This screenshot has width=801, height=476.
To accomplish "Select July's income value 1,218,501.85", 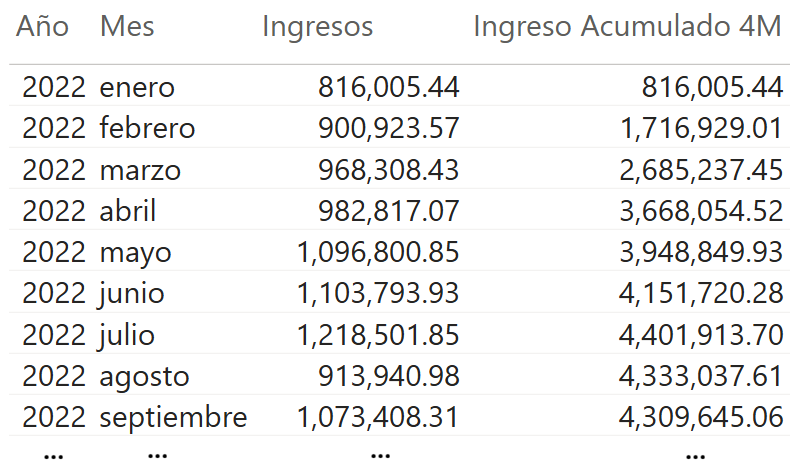I will pyautogui.click(x=378, y=335).
